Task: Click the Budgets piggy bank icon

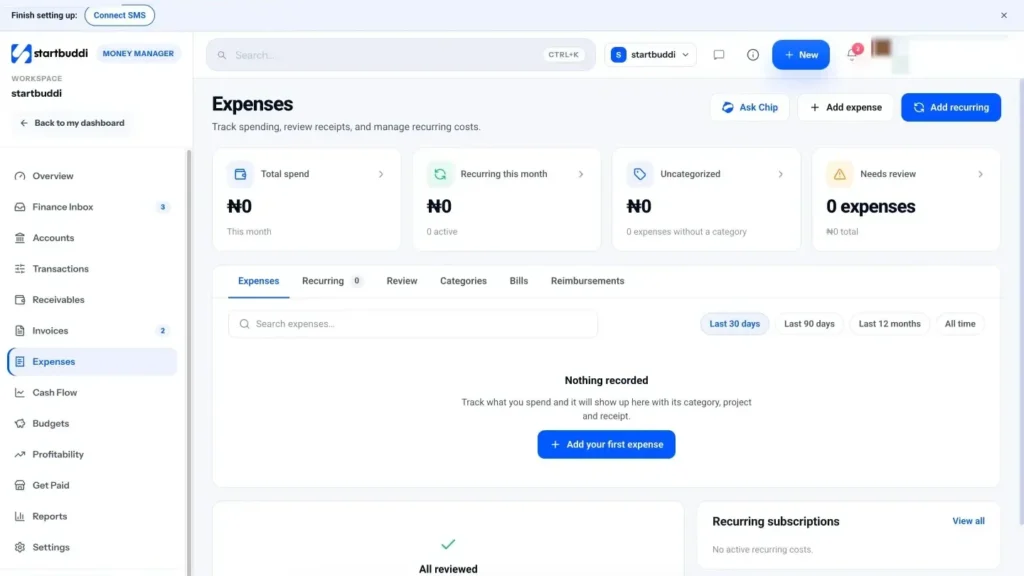Action: pos(20,423)
